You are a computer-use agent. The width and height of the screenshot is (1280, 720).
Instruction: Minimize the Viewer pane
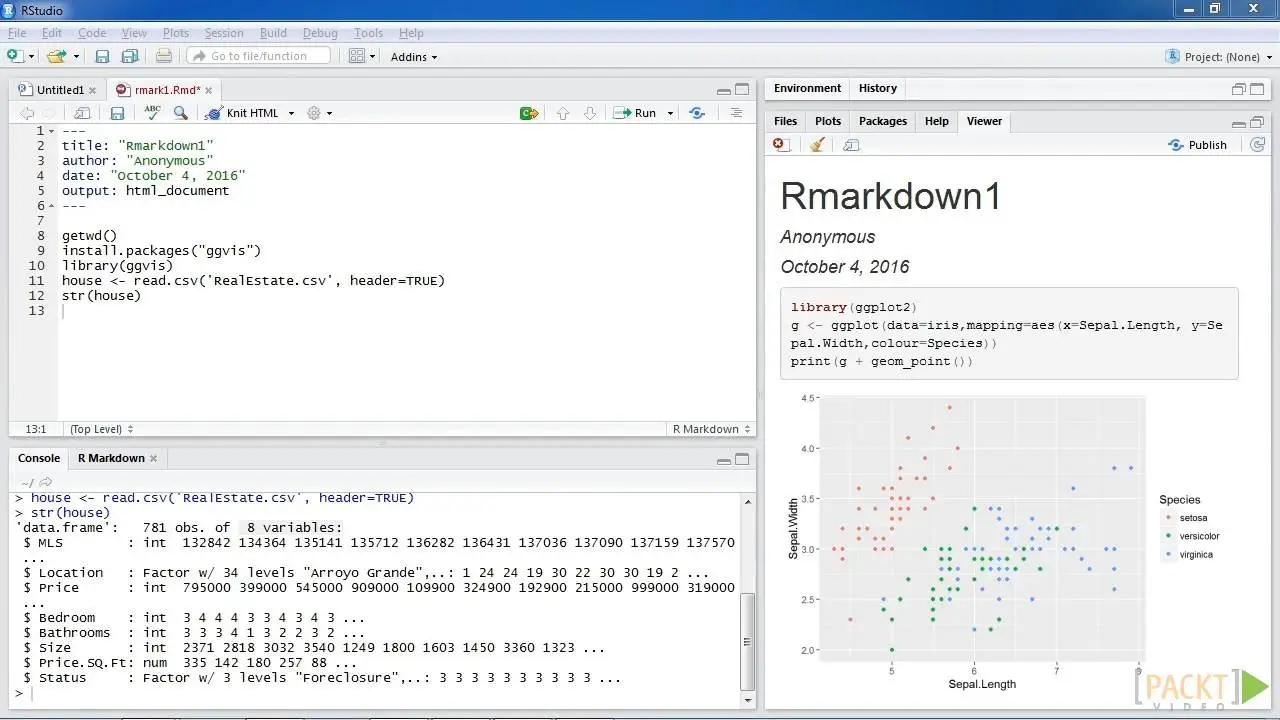[1238, 123]
